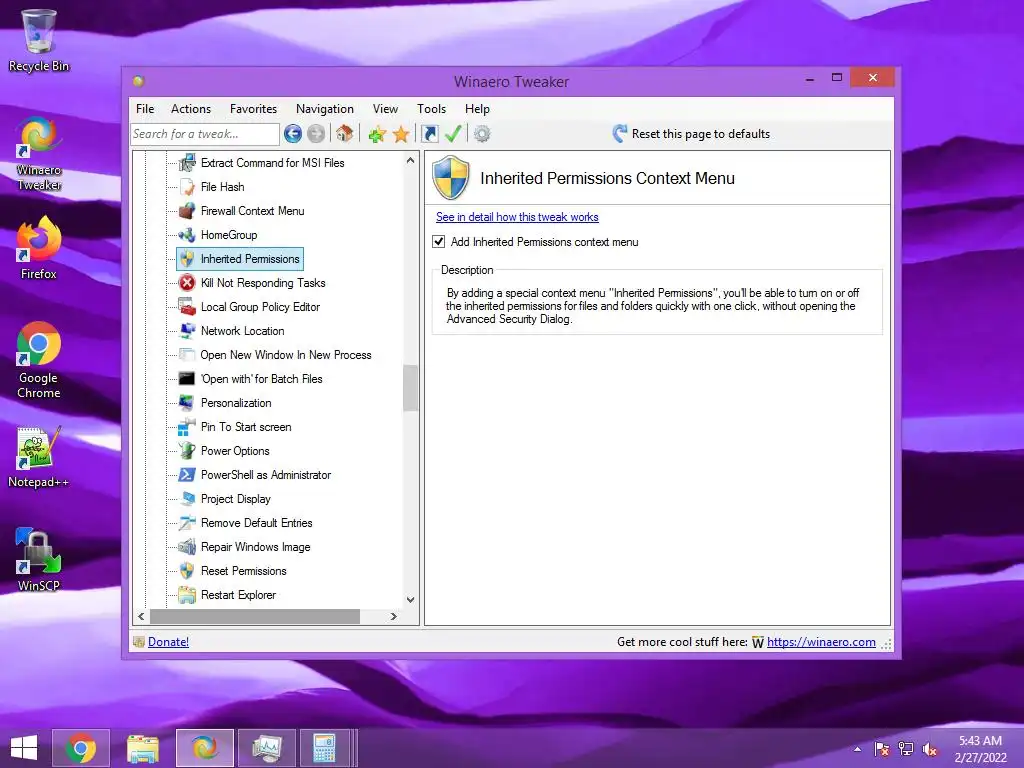
Task: Click Remove Default Entries icon
Action: coord(187,523)
